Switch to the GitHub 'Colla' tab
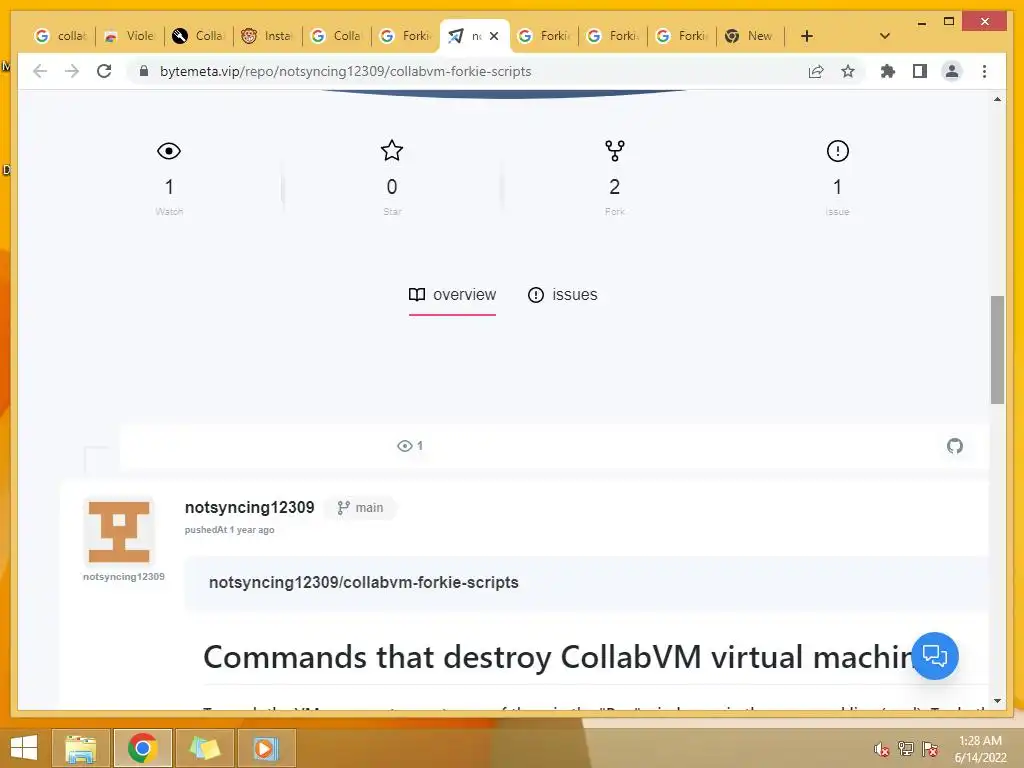The width and height of the screenshot is (1024, 768). (x=199, y=36)
